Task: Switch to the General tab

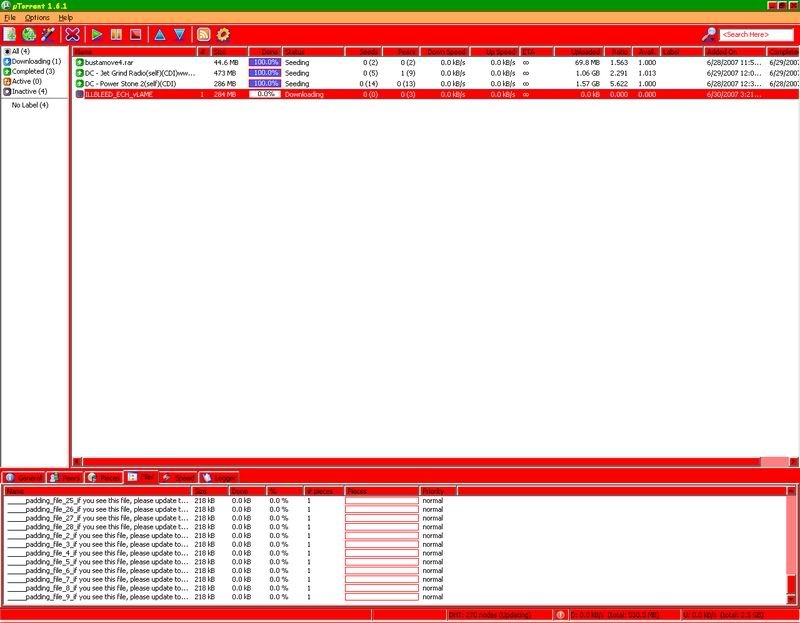Action: coord(24,478)
